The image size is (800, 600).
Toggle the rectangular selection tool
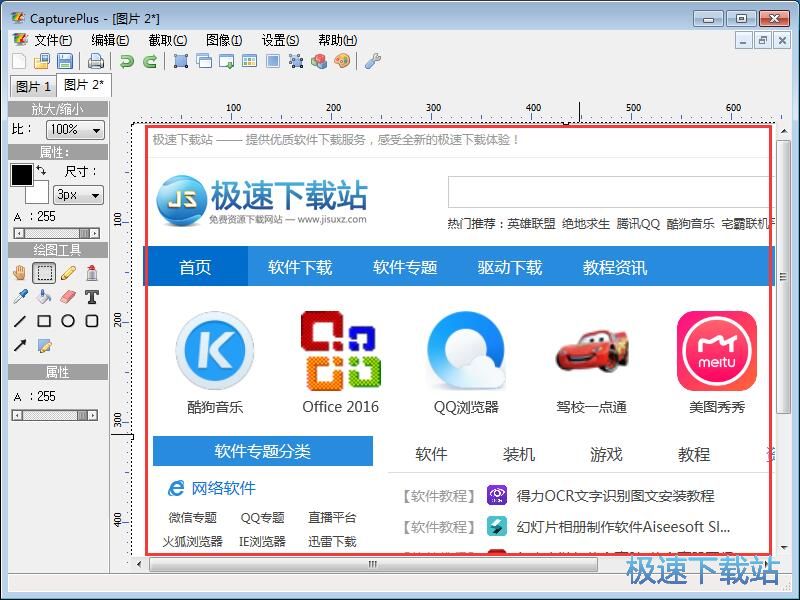[44, 272]
